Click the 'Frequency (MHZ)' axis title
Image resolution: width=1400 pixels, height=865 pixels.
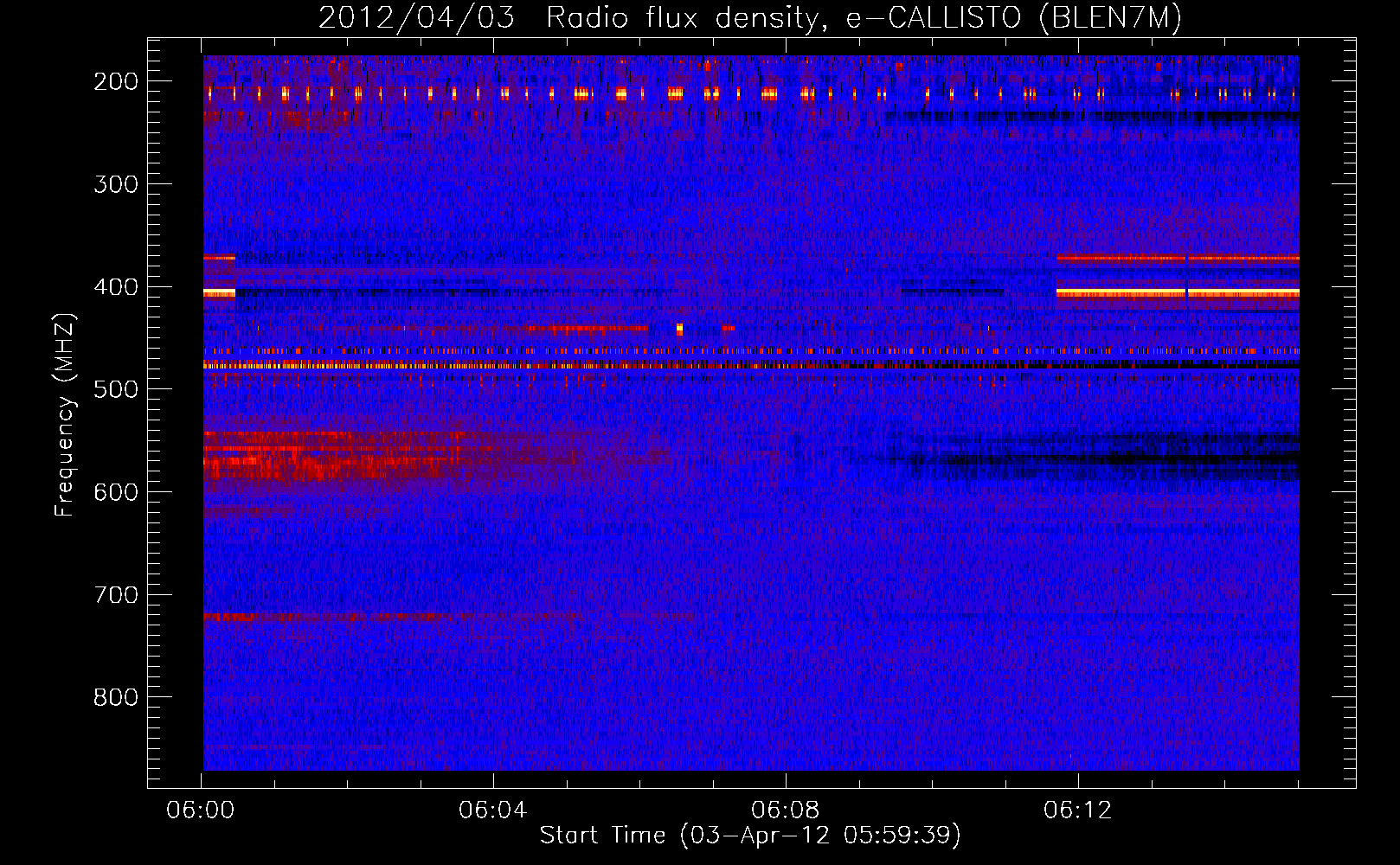click(65, 414)
